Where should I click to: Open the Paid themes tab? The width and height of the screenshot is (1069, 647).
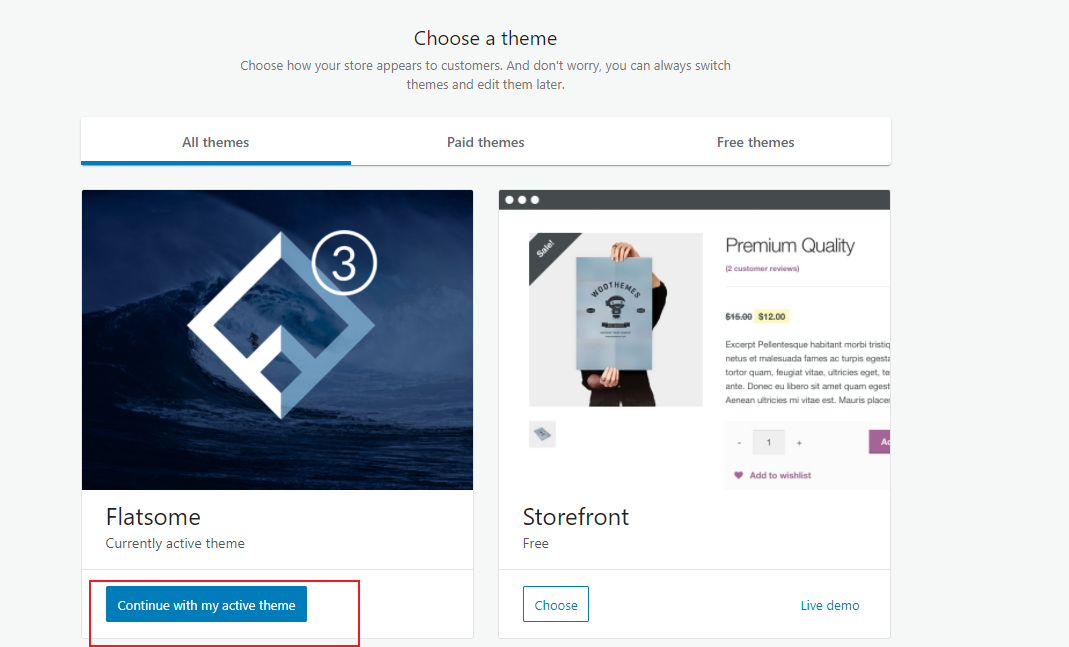(486, 142)
